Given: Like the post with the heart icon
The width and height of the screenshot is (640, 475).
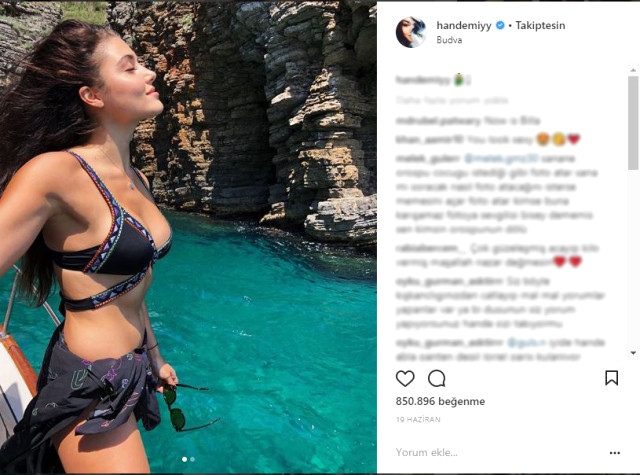Looking at the screenshot, I should [405, 378].
